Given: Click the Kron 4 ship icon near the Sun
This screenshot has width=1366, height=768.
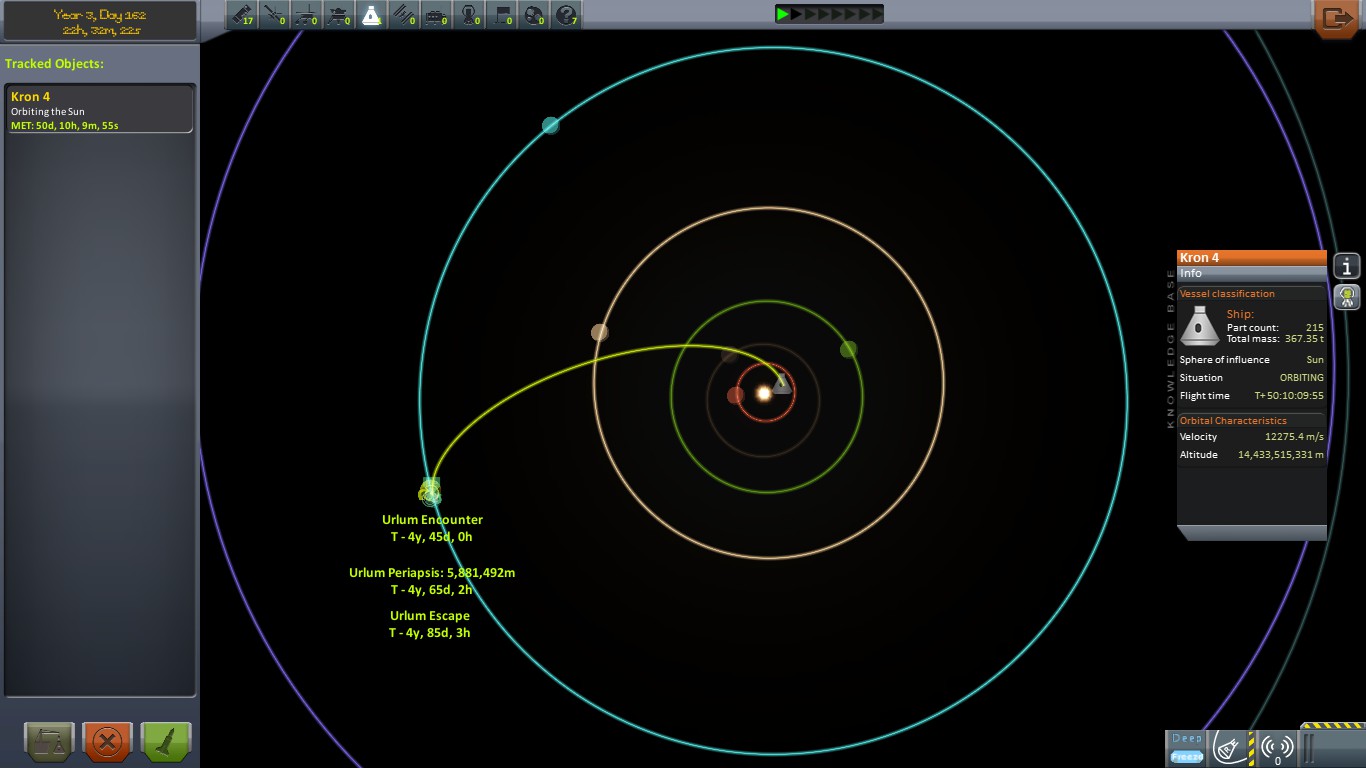Looking at the screenshot, I should [x=782, y=383].
